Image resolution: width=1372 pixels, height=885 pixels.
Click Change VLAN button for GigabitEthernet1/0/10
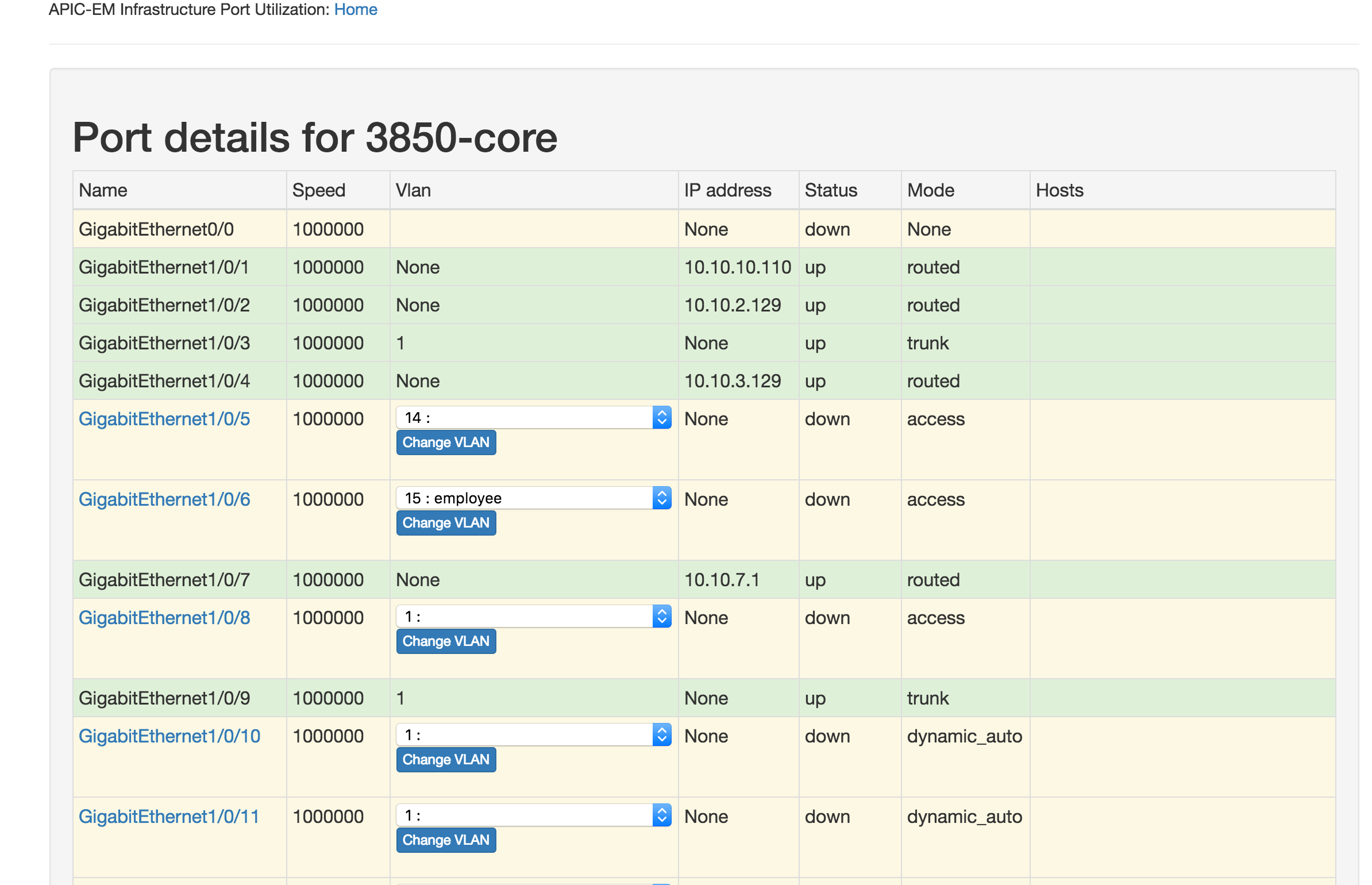coord(446,760)
